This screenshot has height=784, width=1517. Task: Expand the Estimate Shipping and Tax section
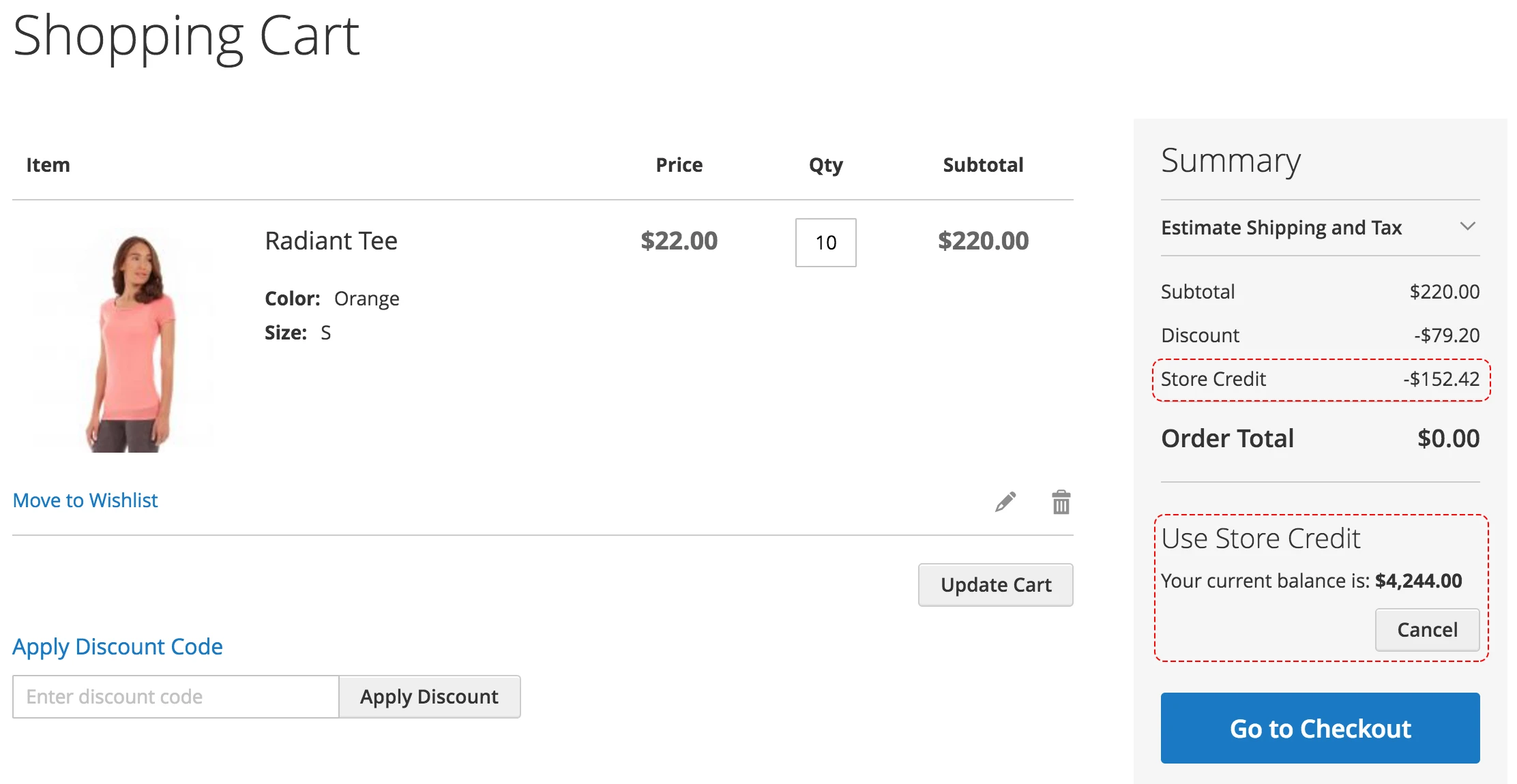coord(1282,228)
